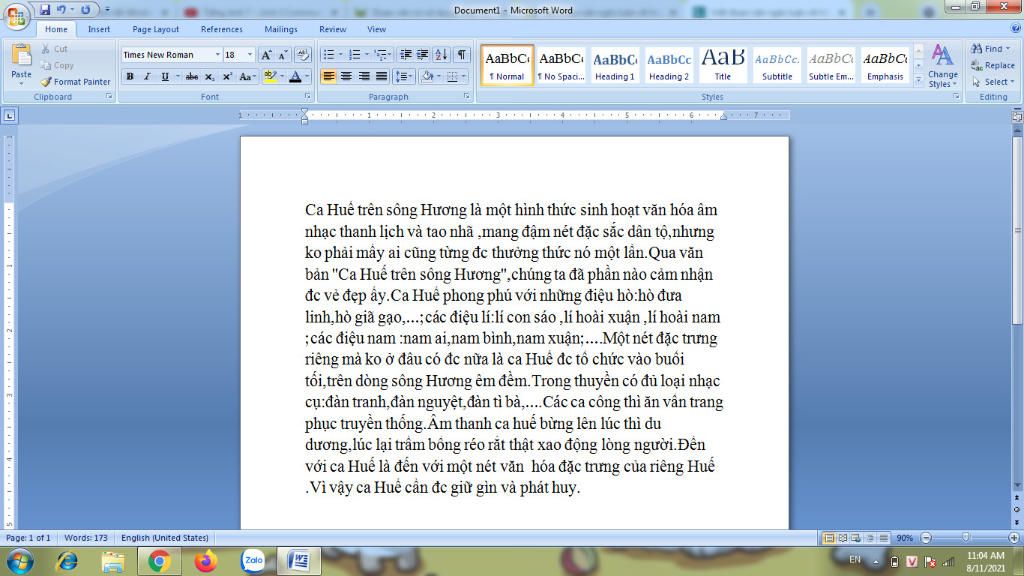
Task: Switch to Page Layout ribbon tab
Action: [x=155, y=29]
